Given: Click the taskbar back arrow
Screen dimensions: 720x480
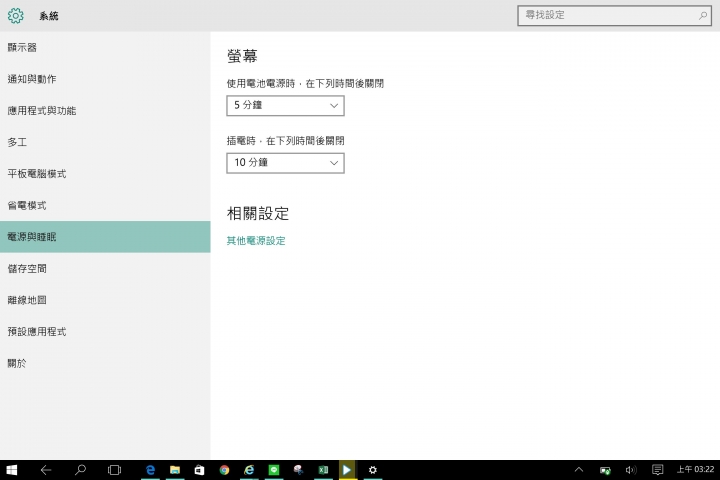Looking at the screenshot, I should click(46, 470).
